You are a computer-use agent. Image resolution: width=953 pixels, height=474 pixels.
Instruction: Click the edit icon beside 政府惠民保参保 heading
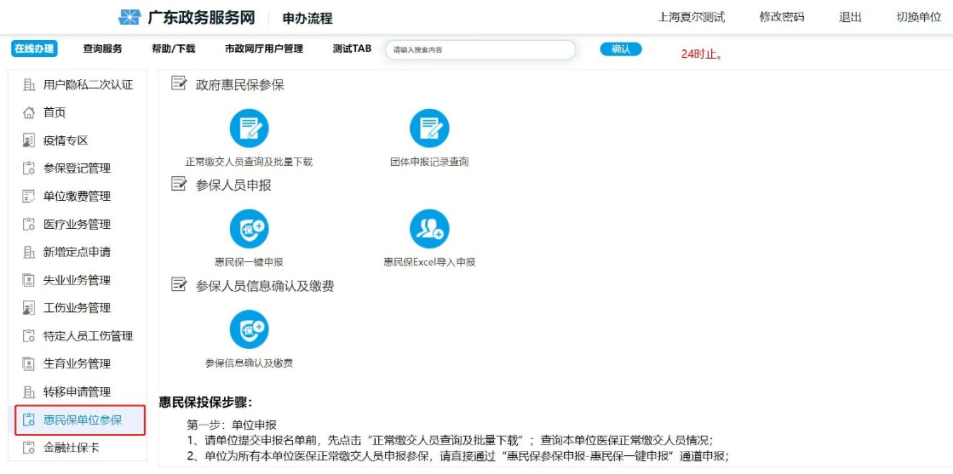(179, 84)
